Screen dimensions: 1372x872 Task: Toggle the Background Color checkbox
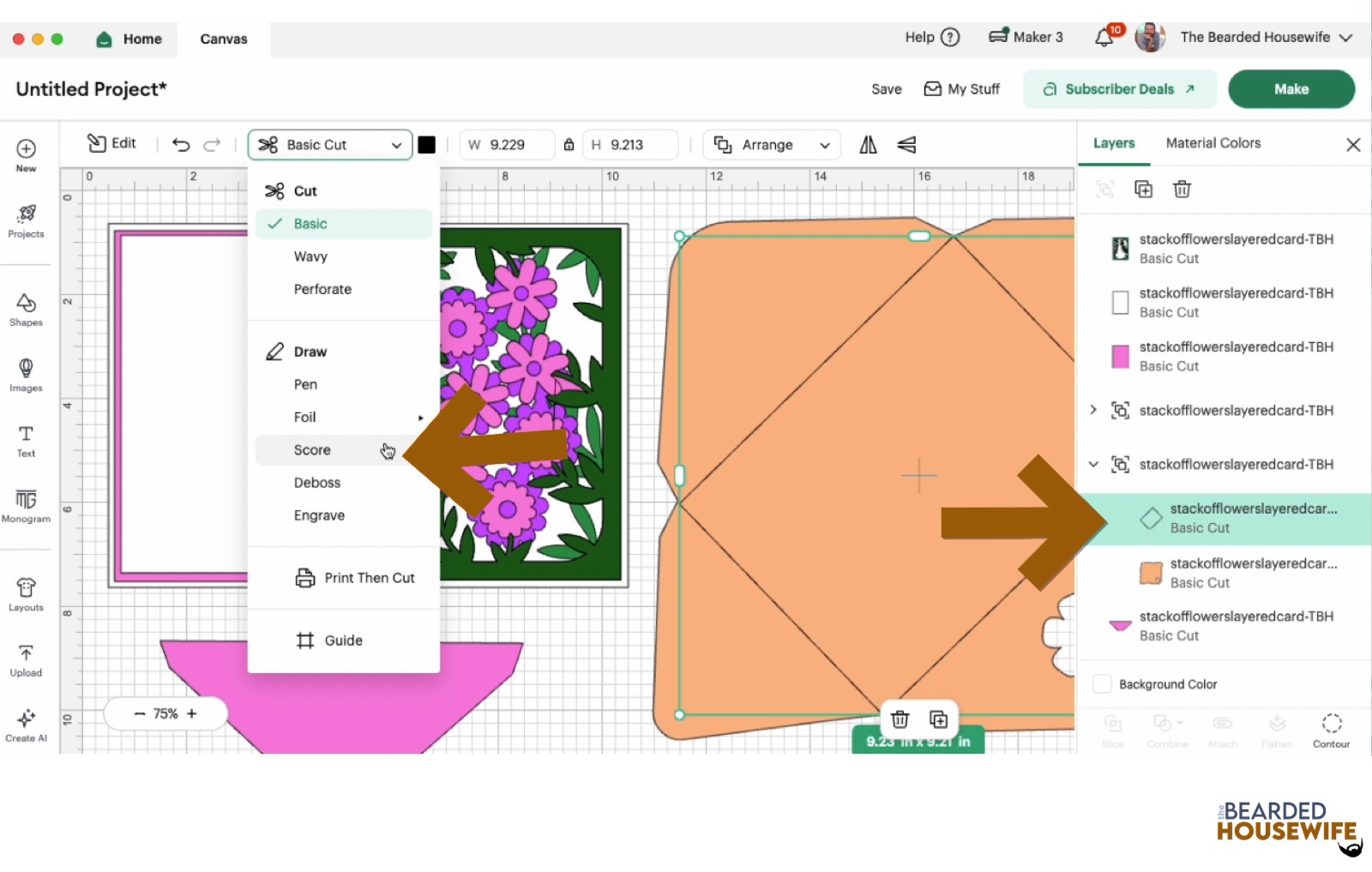pos(1102,684)
